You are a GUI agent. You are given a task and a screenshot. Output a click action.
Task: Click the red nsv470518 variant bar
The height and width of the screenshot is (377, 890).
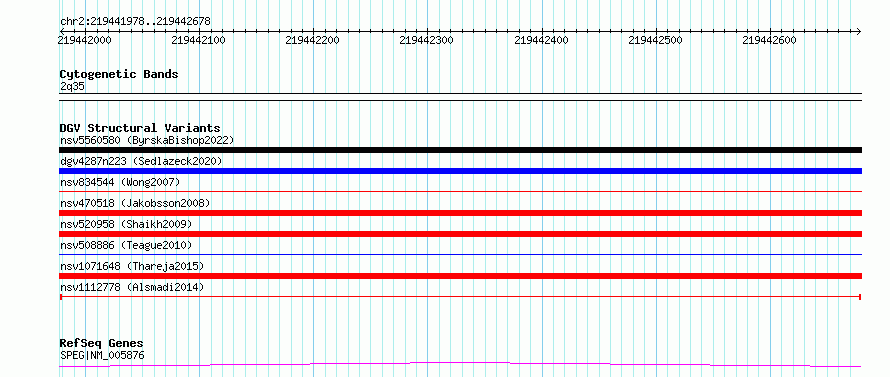[460, 213]
